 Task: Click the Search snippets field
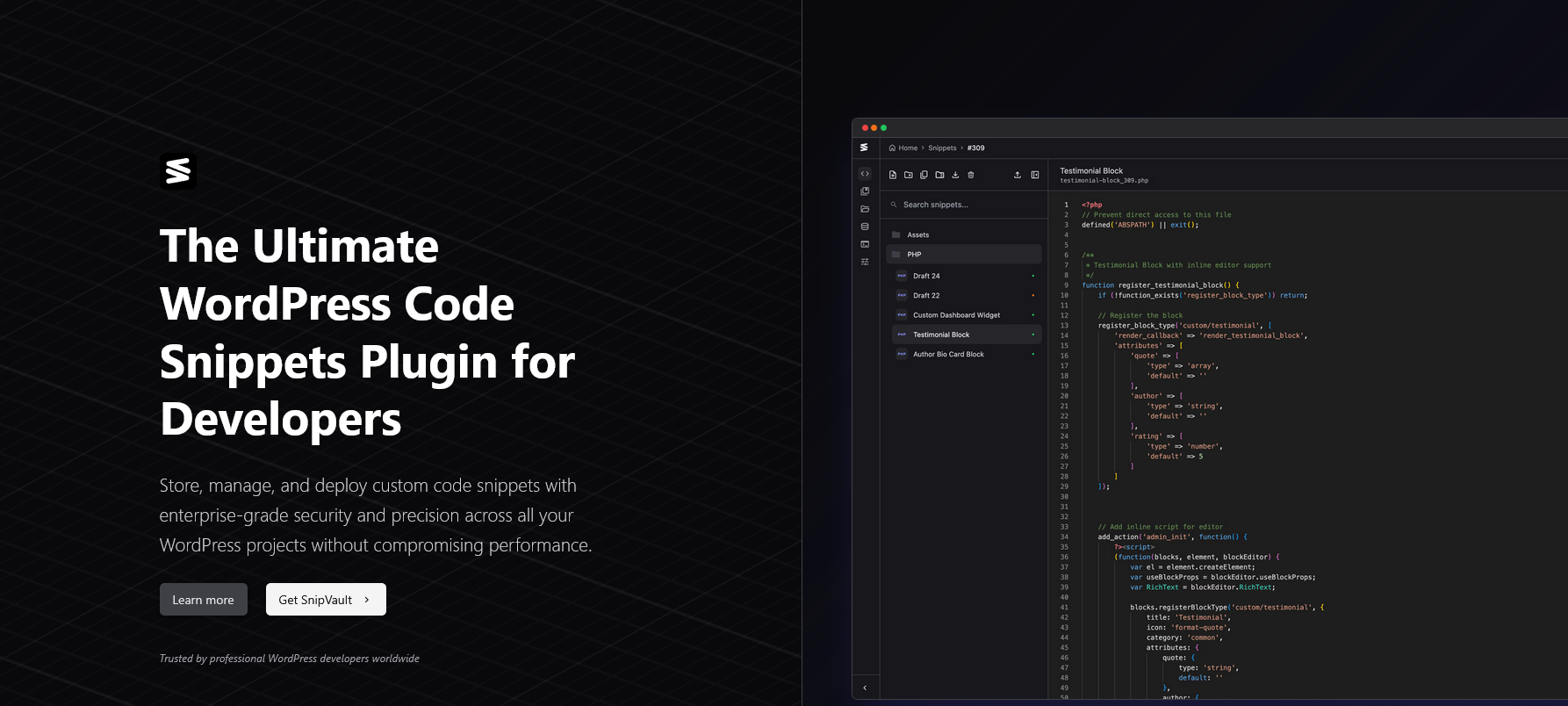(x=964, y=205)
